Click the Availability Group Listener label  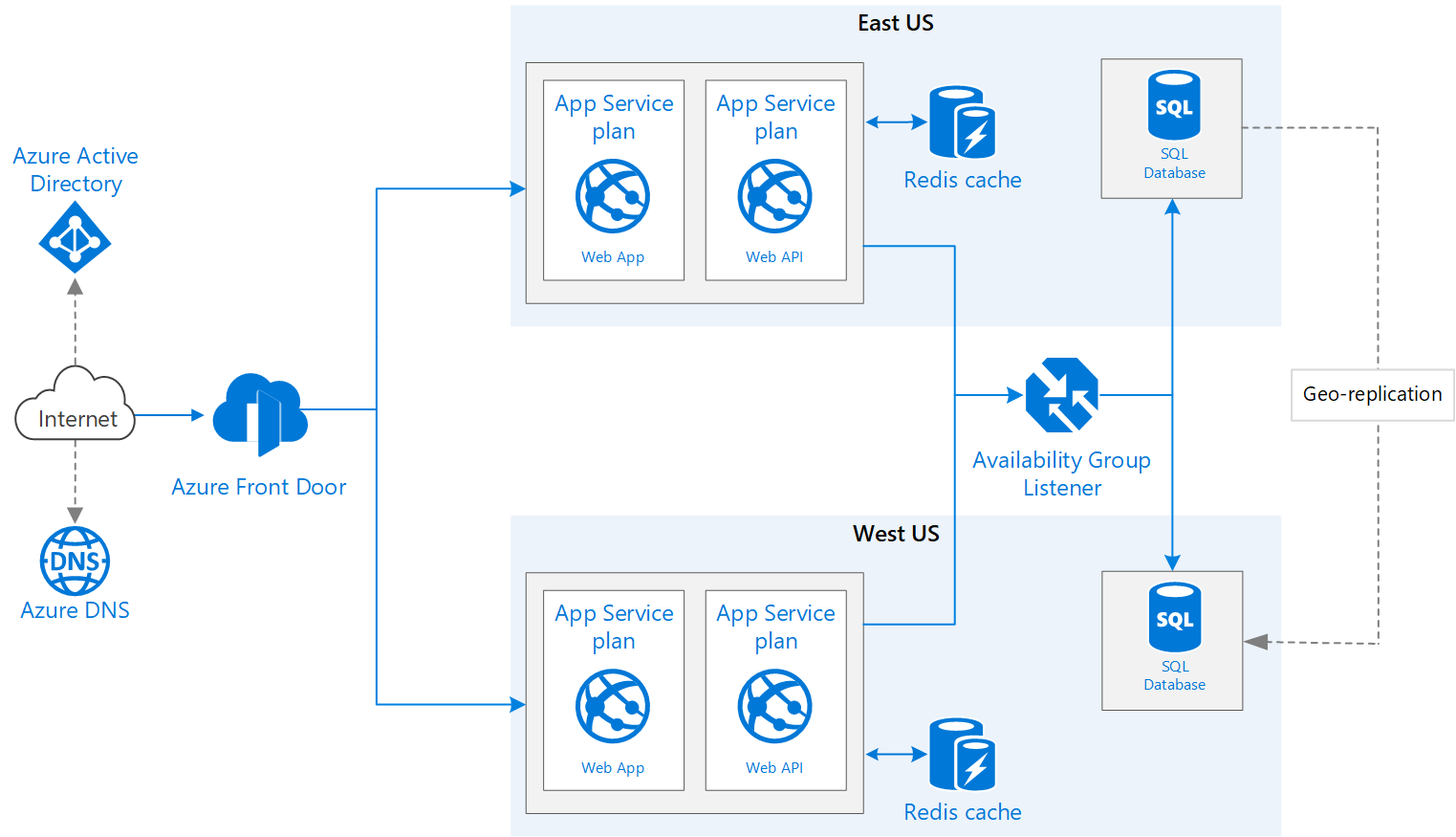coord(1062,474)
